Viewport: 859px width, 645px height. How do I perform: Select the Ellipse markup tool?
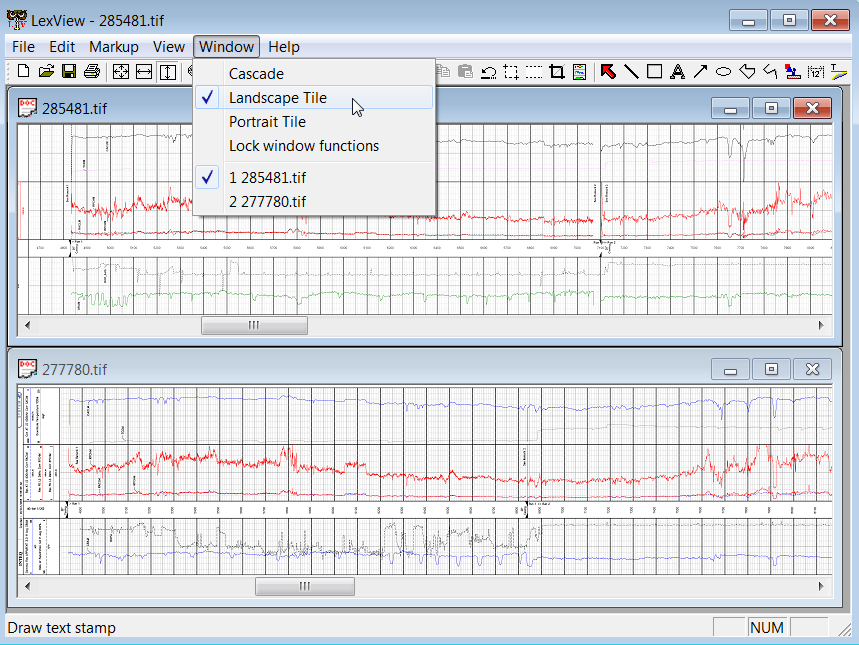point(723,72)
